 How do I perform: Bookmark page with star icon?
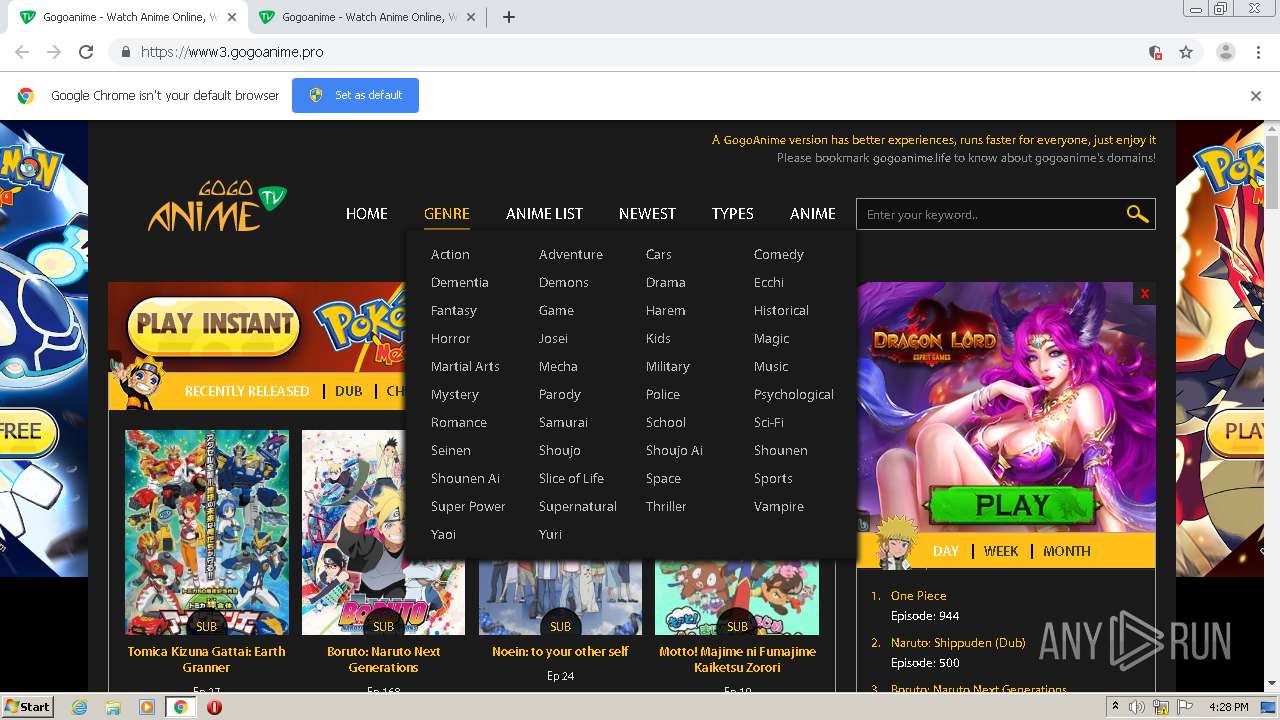pyautogui.click(x=1186, y=52)
